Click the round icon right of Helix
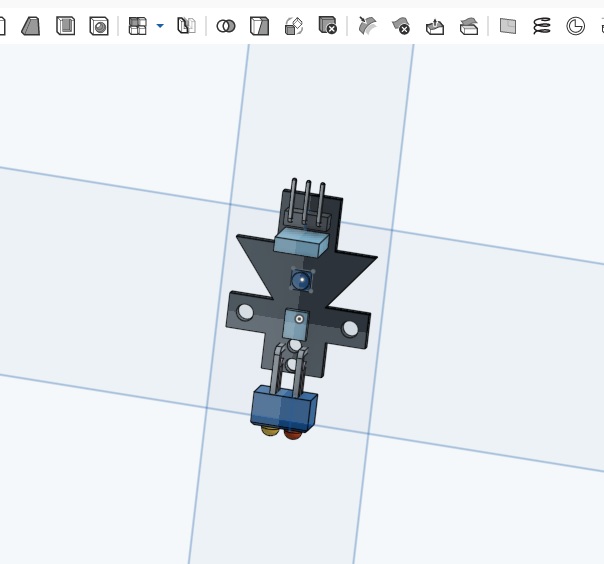Image resolution: width=604 pixels, height=564 pixels. point(575,26)
